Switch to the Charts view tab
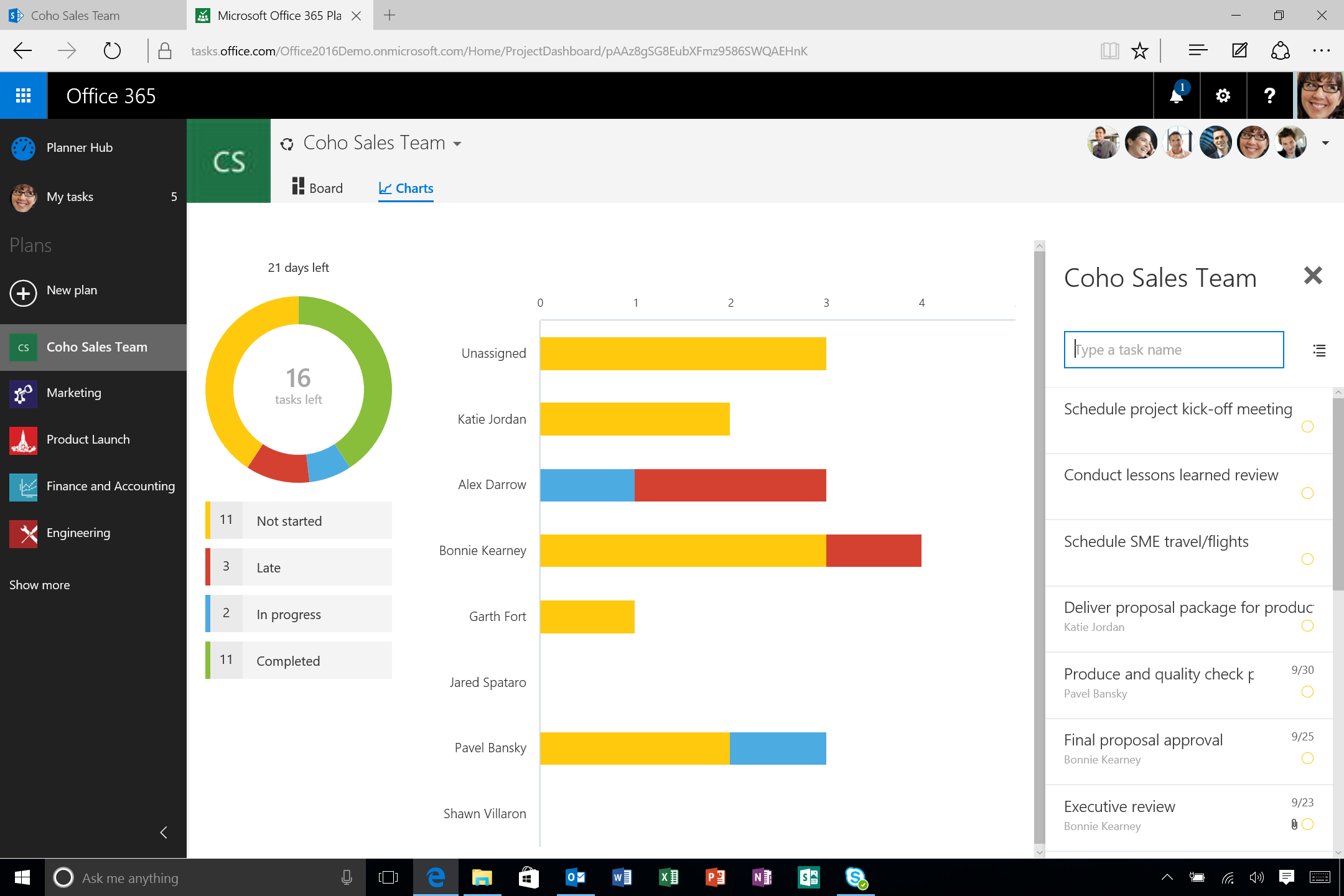The image size is (1344, 896). click(406, 188)
